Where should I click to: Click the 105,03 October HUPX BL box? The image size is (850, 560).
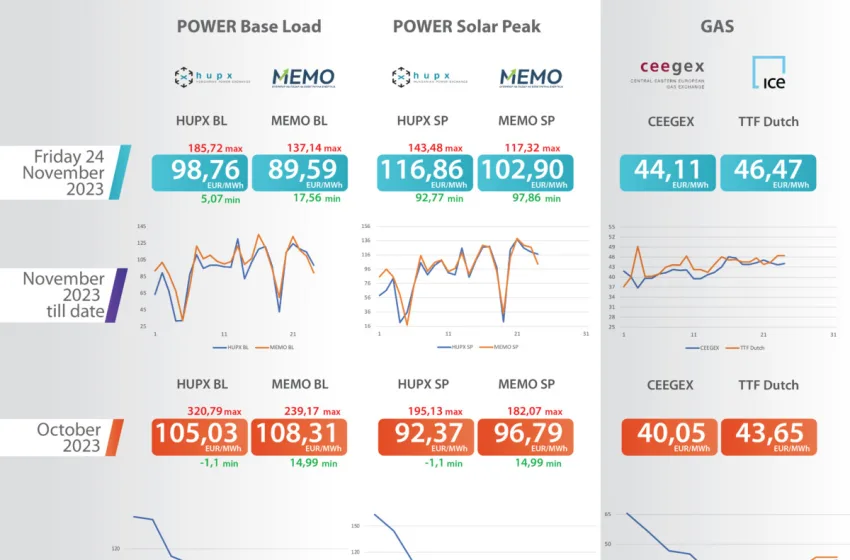(199, 437)
